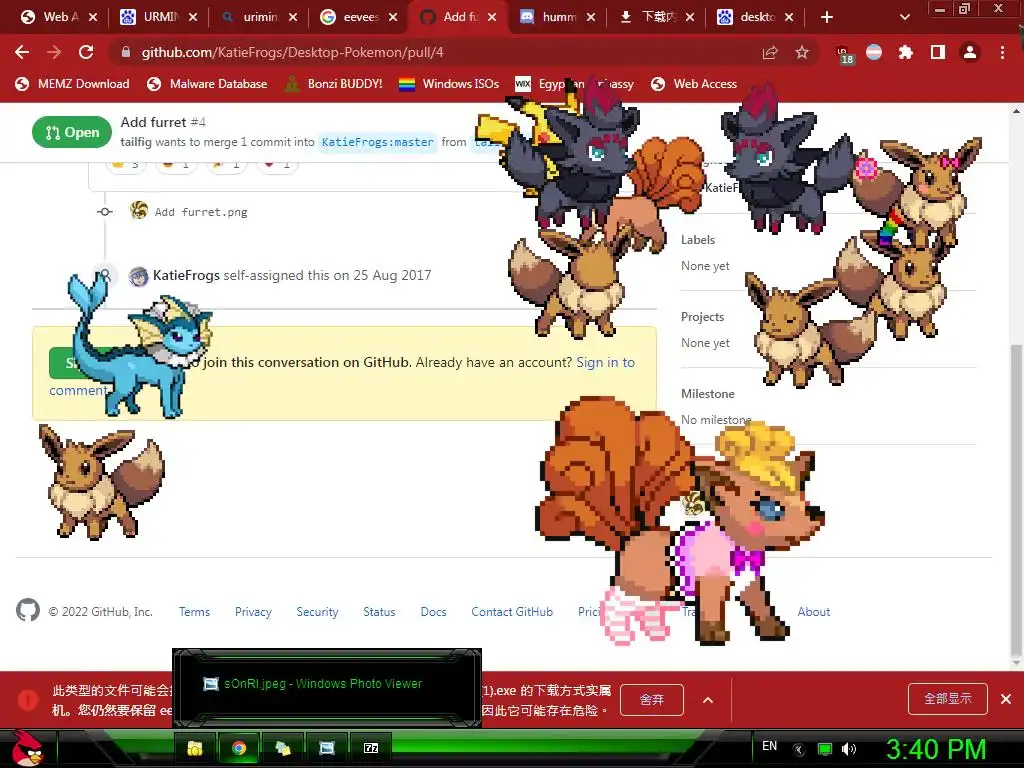Expand the tab search dropdown arrow
The width and height of the screenshot is (1024, 768).
tap(904, 17)
